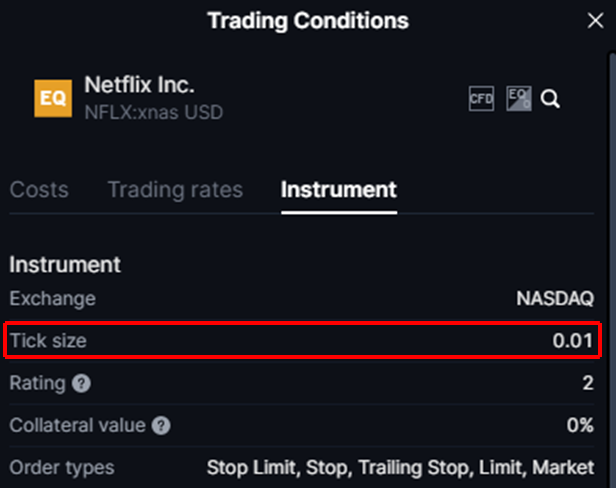616x488 pixels.
Task: Show the Rating help tooltip
Action: [x=81, y=384]
